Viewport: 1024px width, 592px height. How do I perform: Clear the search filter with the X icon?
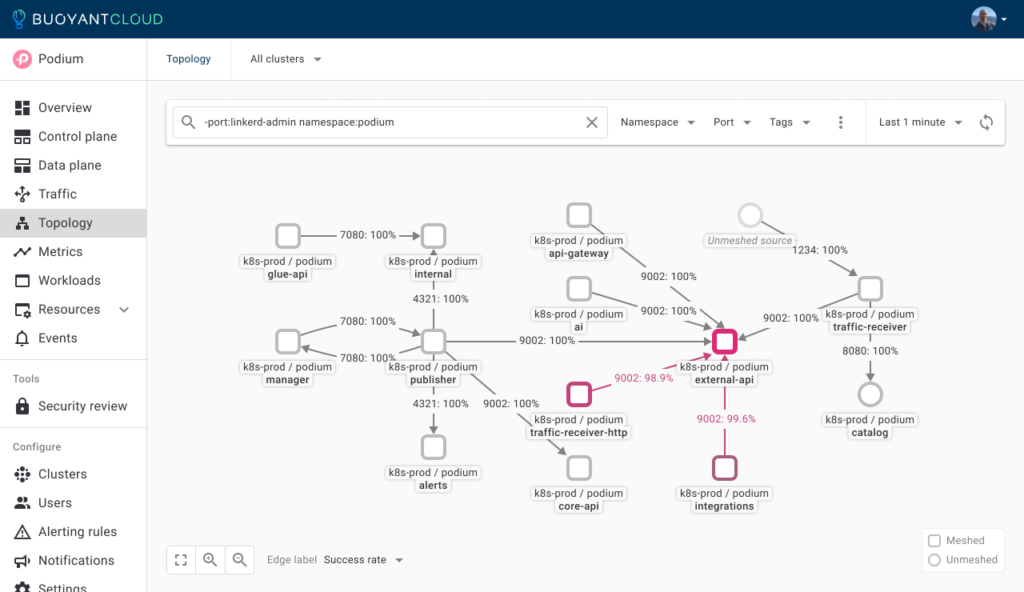591,122
